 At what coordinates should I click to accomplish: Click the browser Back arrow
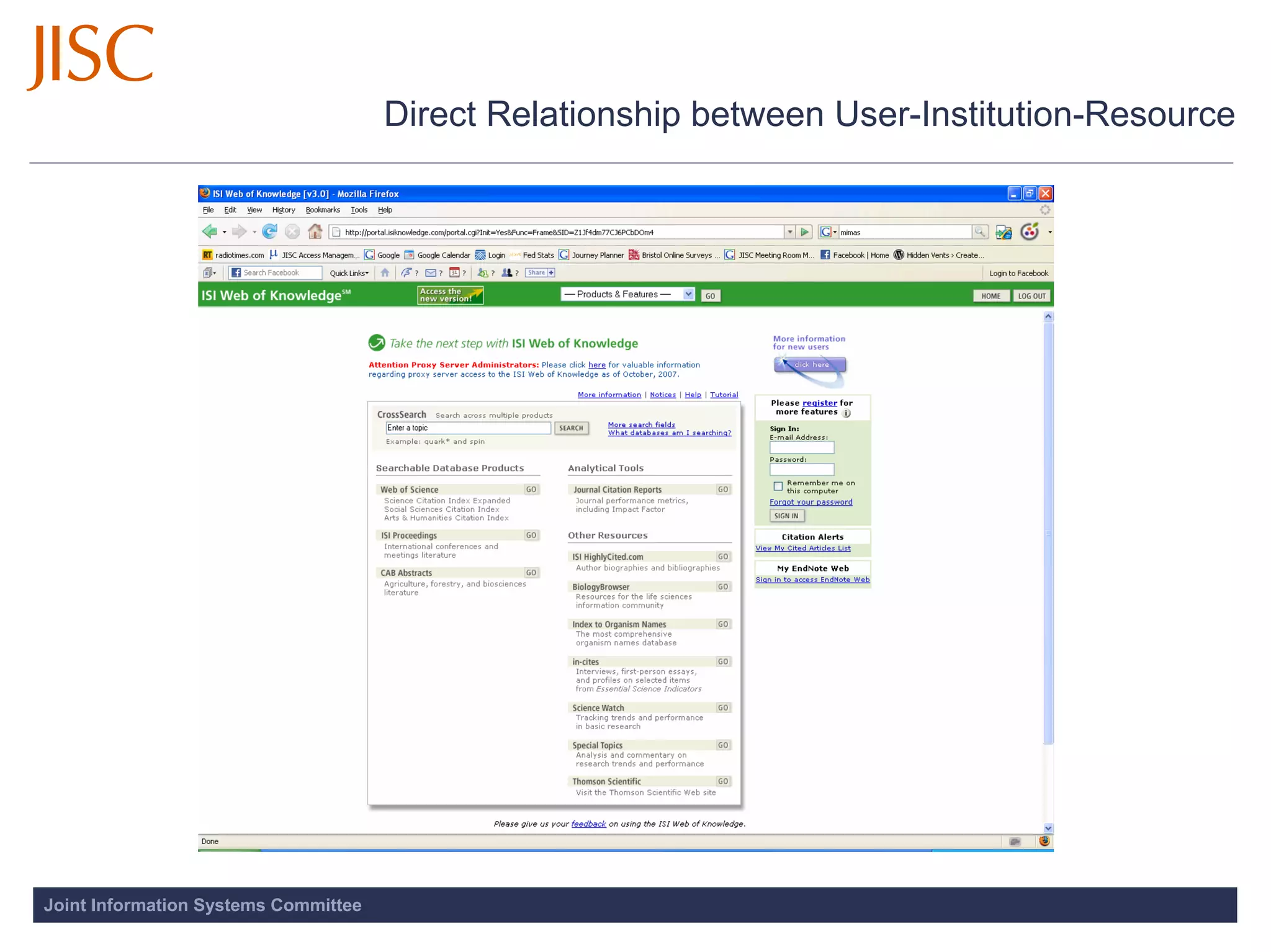pos(209,232)
